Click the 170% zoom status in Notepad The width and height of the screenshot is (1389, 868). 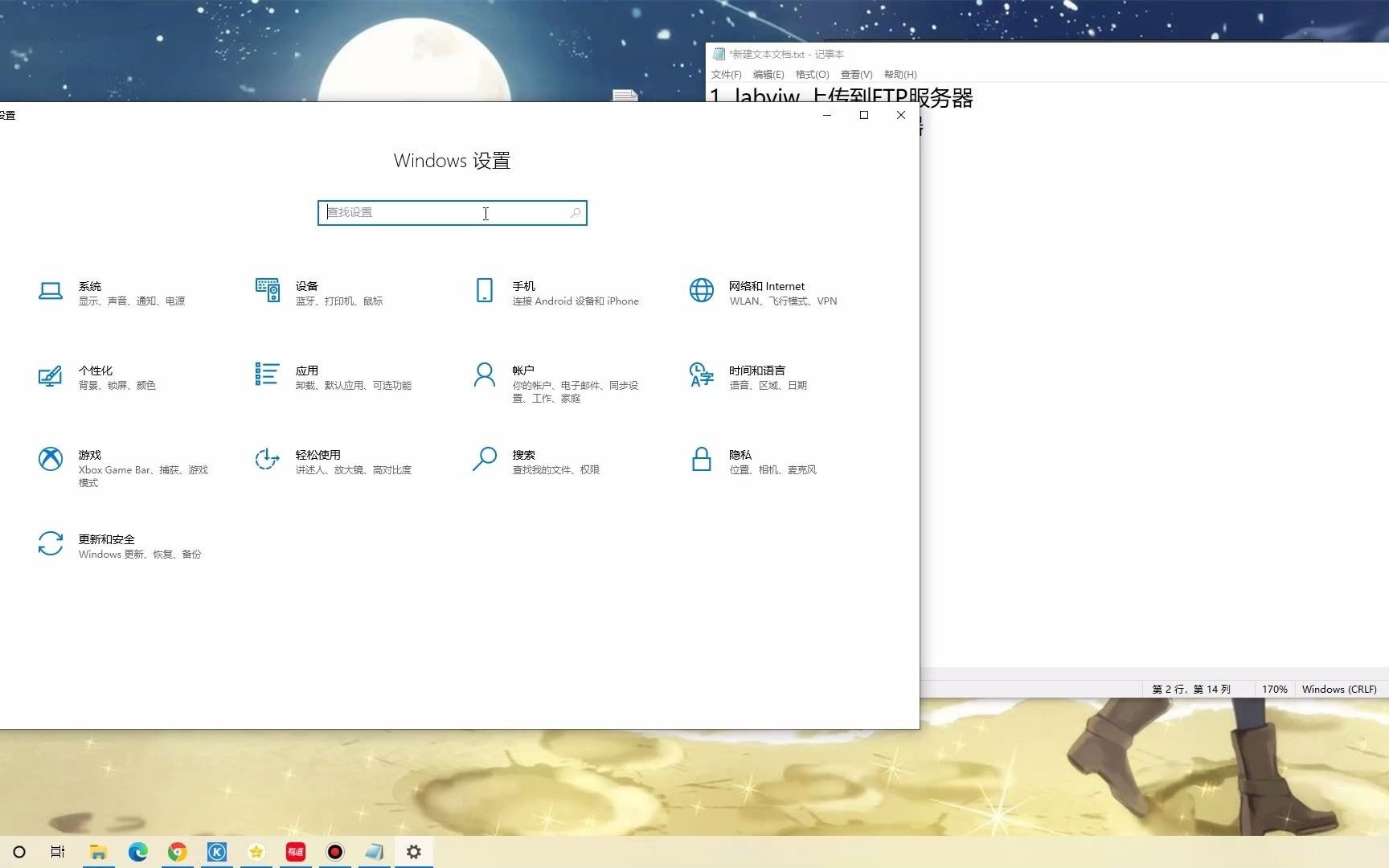[x=1274, y=690]
